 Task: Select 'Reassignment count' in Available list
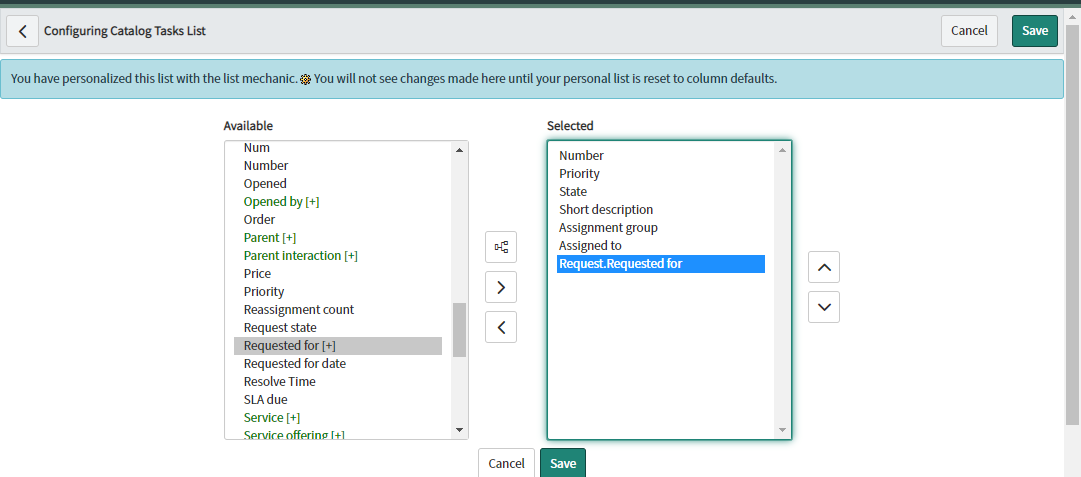[x=338, y=309]
